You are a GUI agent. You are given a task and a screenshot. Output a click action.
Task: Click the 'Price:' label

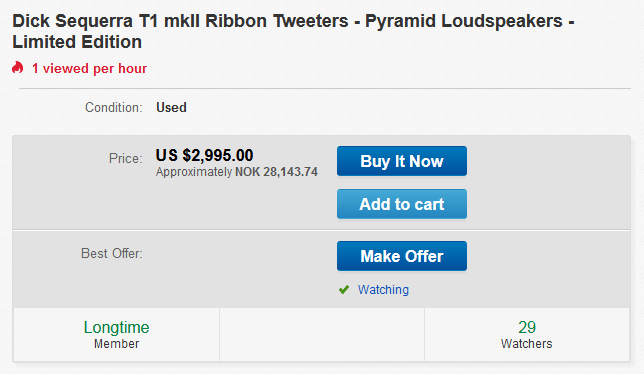click(x=126, y=158)
